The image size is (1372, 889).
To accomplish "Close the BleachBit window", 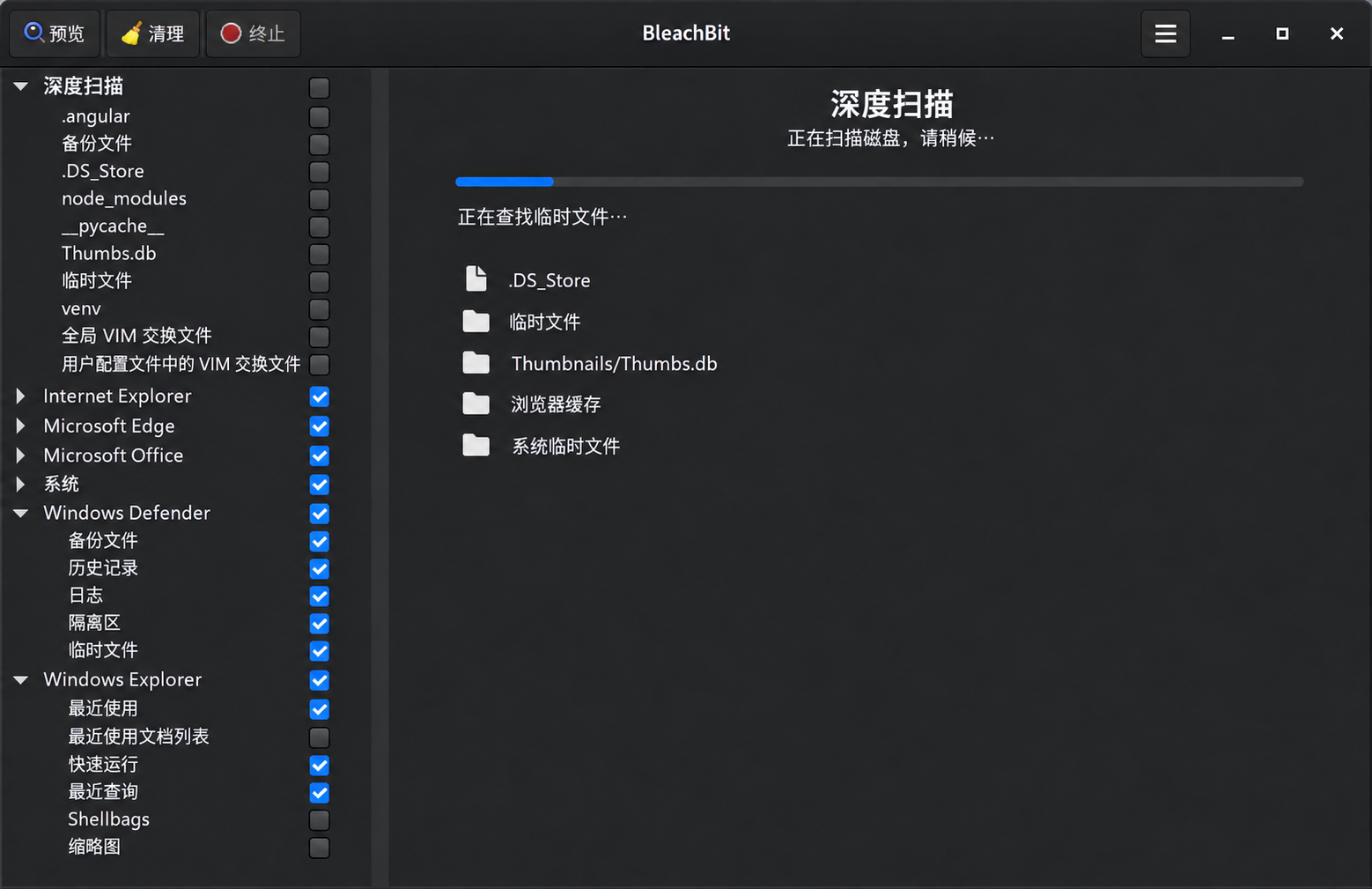I will coord(1337,33).
